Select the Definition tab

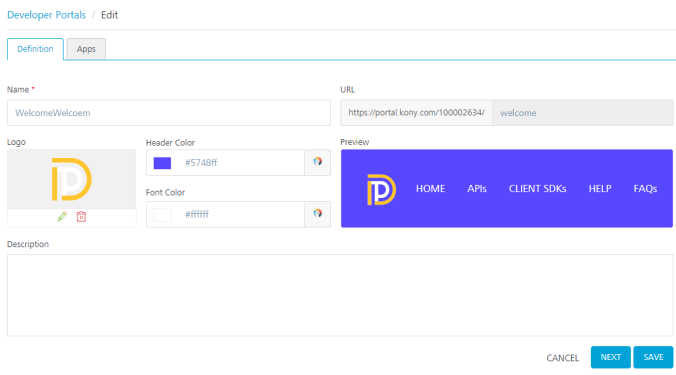(x=35, y=49)
